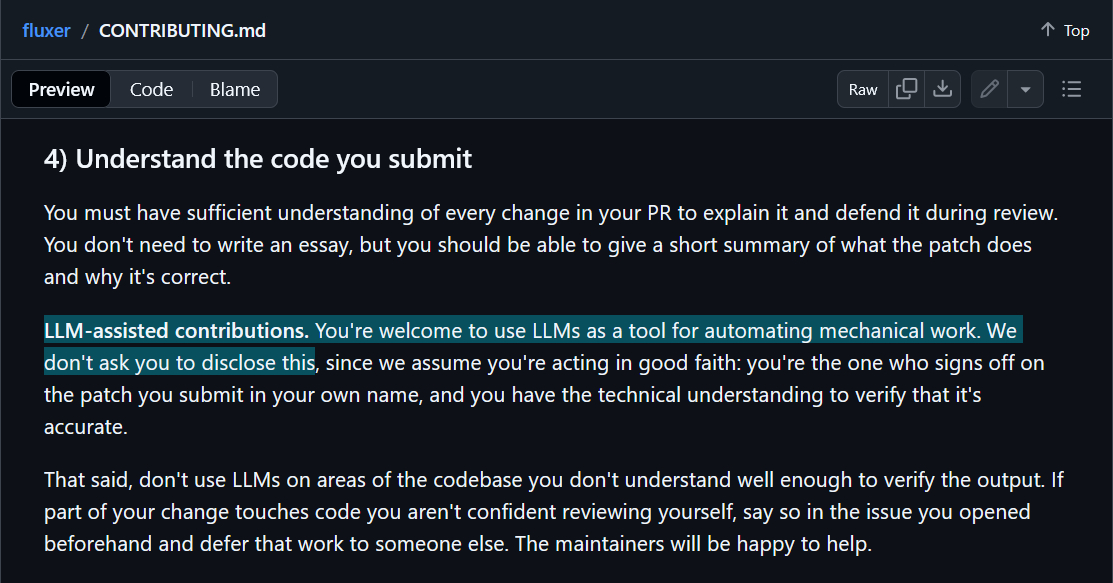Copy the raw file contents
The height and width of the screenshot is (583, 1113).
pyautogui.click(x=907, y=89)
